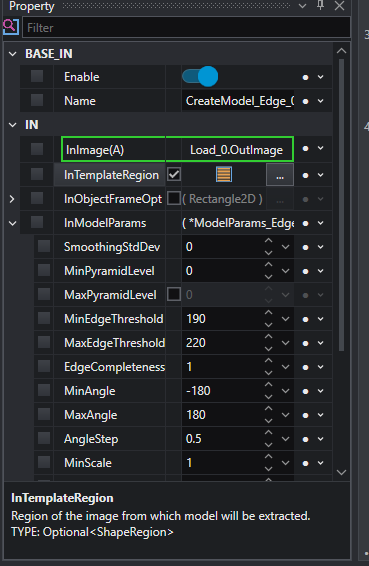Increase the SmoothingStdDev value with up arrow
This screenshot has height=566, width=369.
pos(268,241)
